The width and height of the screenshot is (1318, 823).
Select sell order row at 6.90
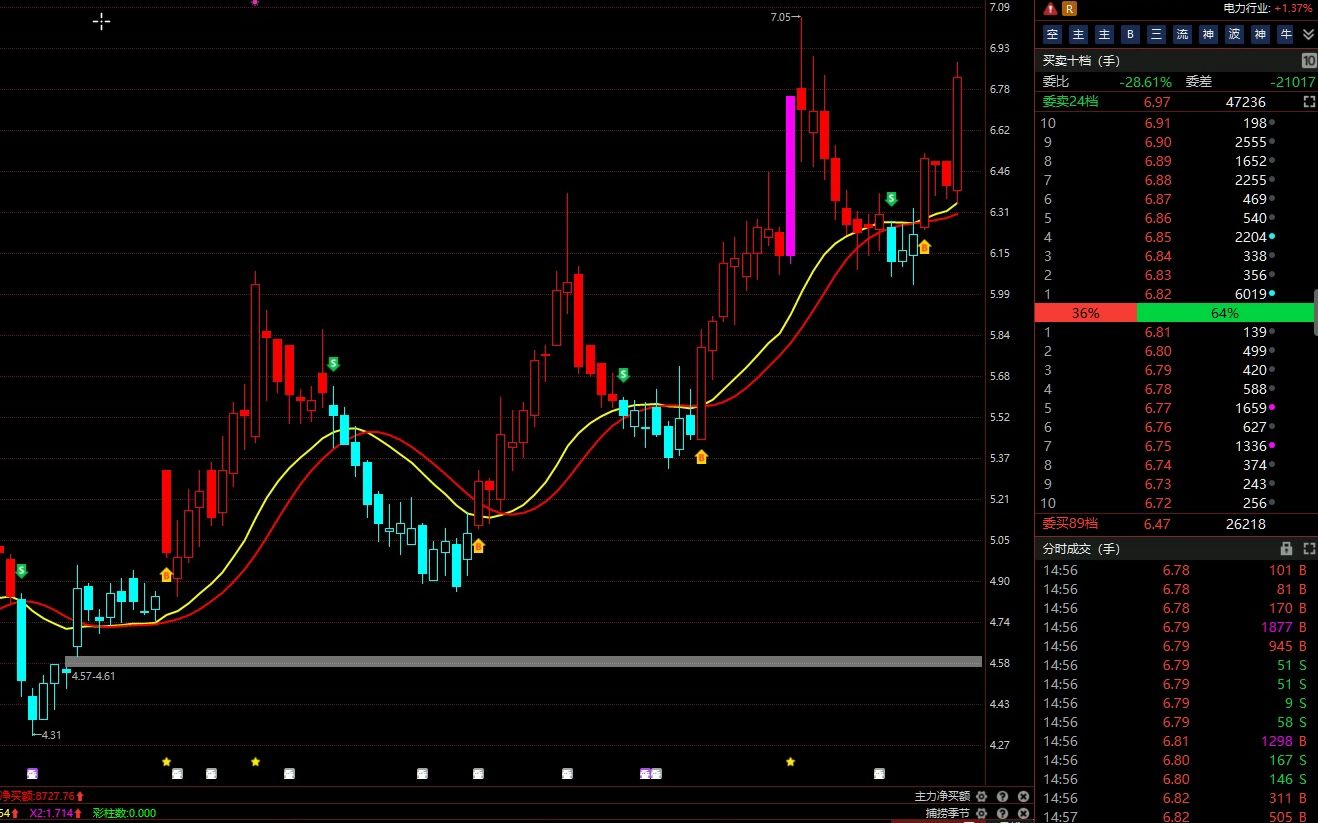[x=1174, y=142]
